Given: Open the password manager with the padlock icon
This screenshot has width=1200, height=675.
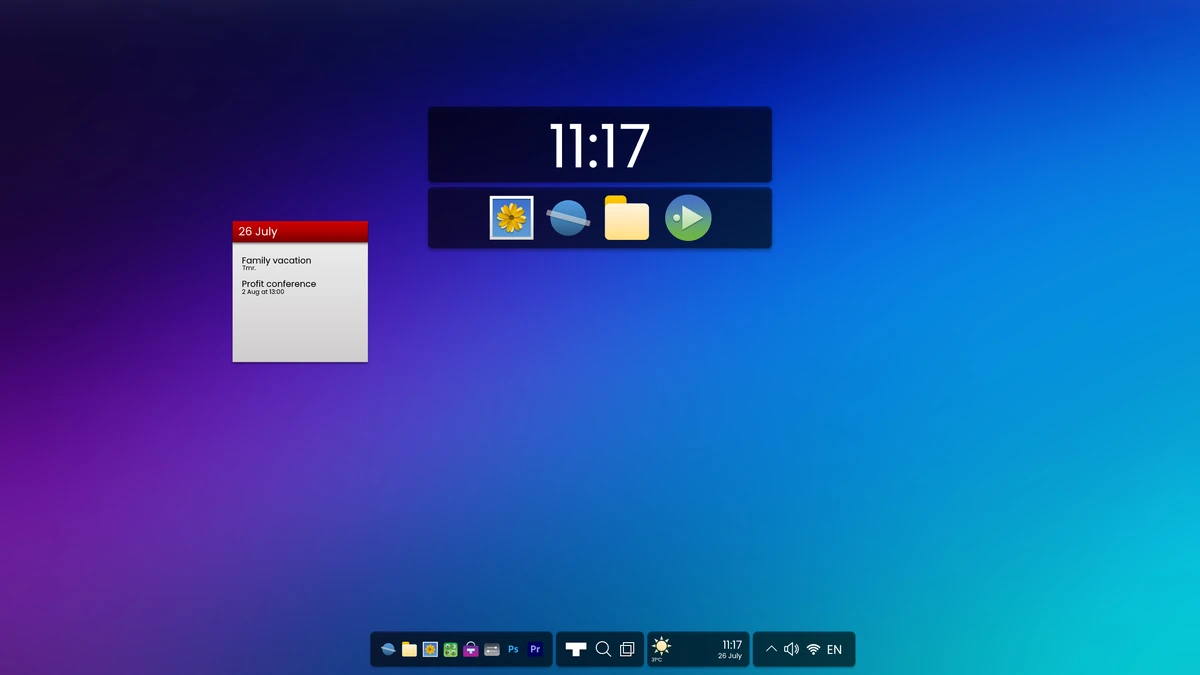Looking at the screenshot, I should pyautogui.click(x=471, y=649).
